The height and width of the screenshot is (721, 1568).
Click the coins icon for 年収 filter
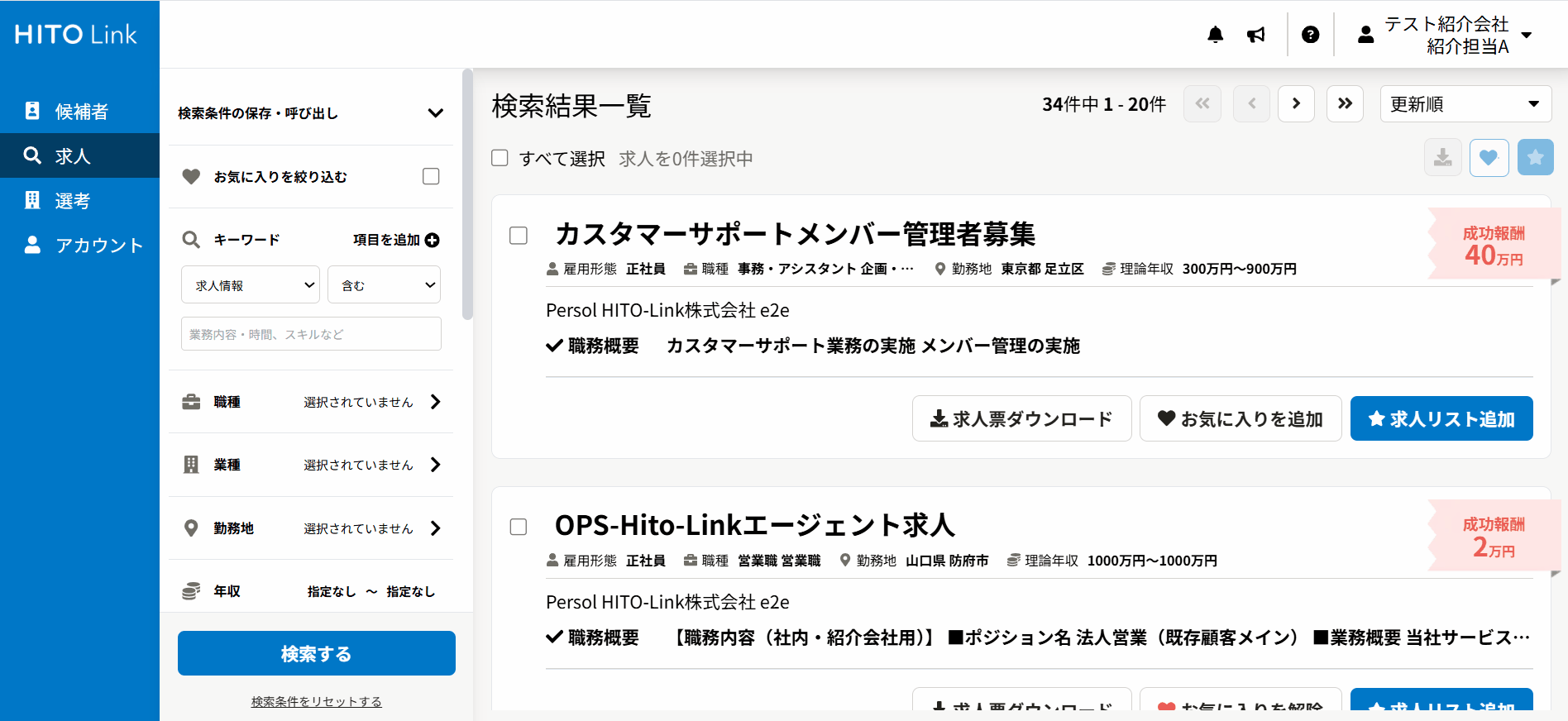point(191,591)
